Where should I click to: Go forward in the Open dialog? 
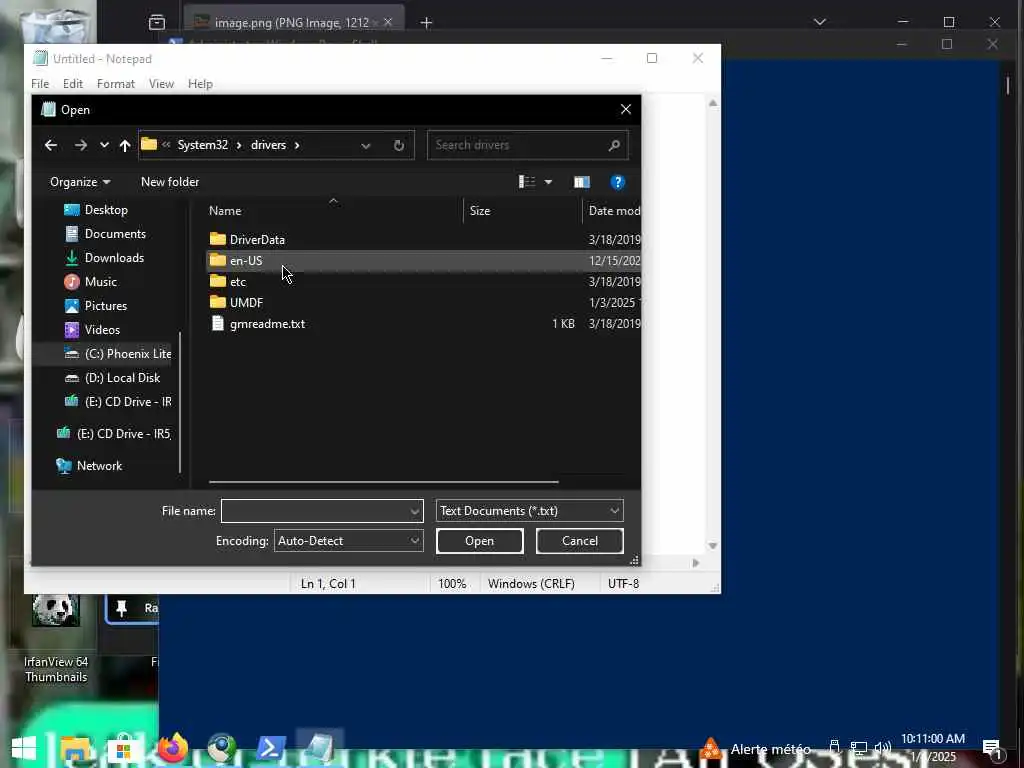[80, 145]
